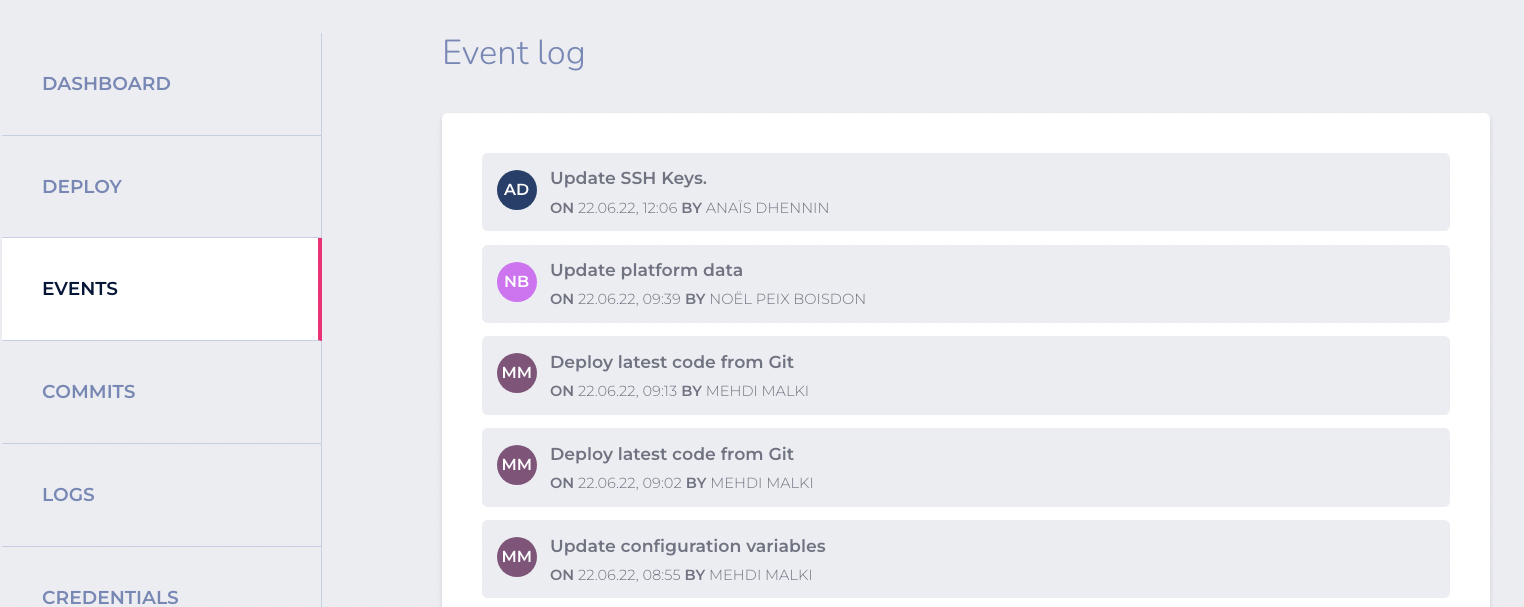Open the Commits section

coord(160,392)
